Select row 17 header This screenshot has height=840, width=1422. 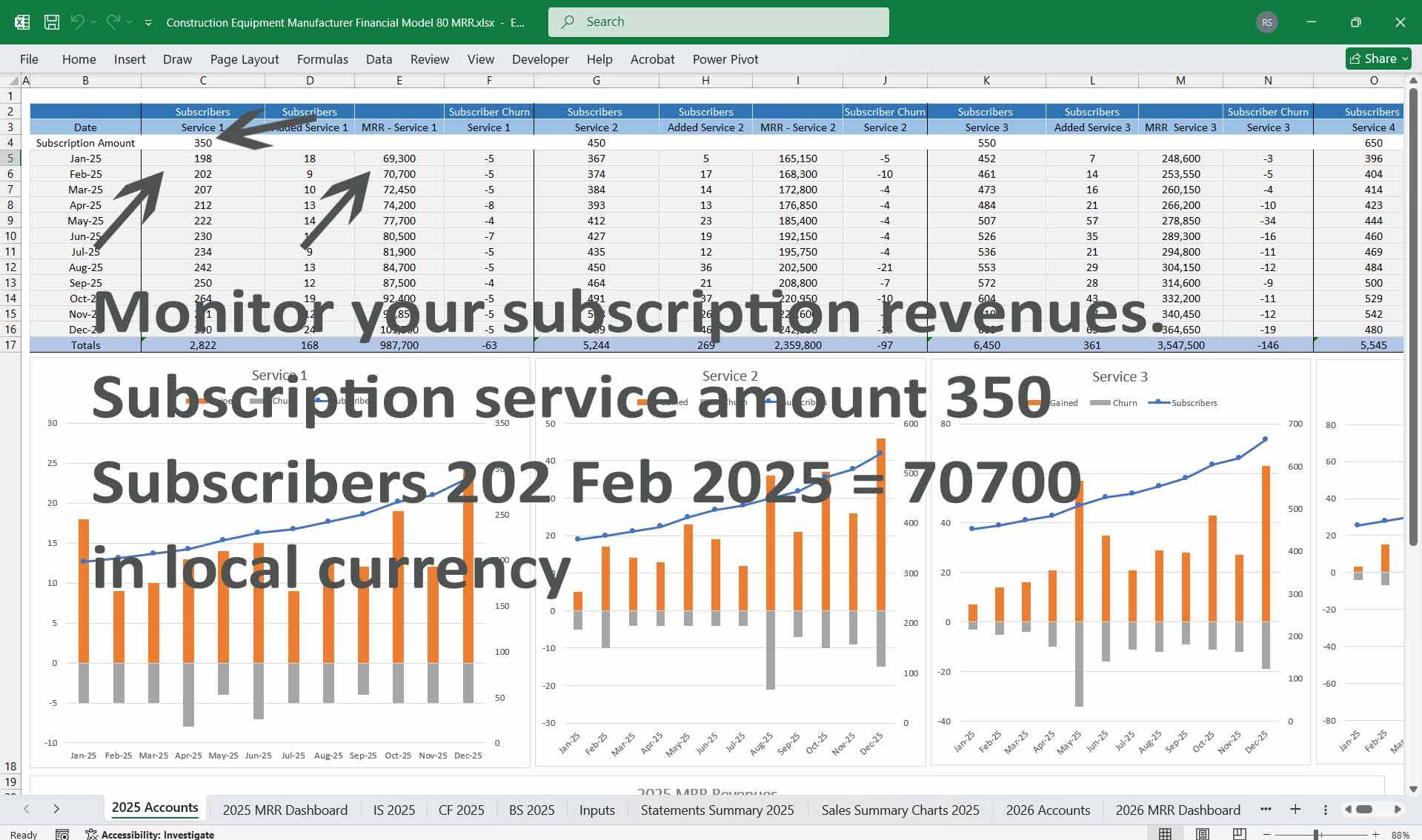[x=10, y=344]
